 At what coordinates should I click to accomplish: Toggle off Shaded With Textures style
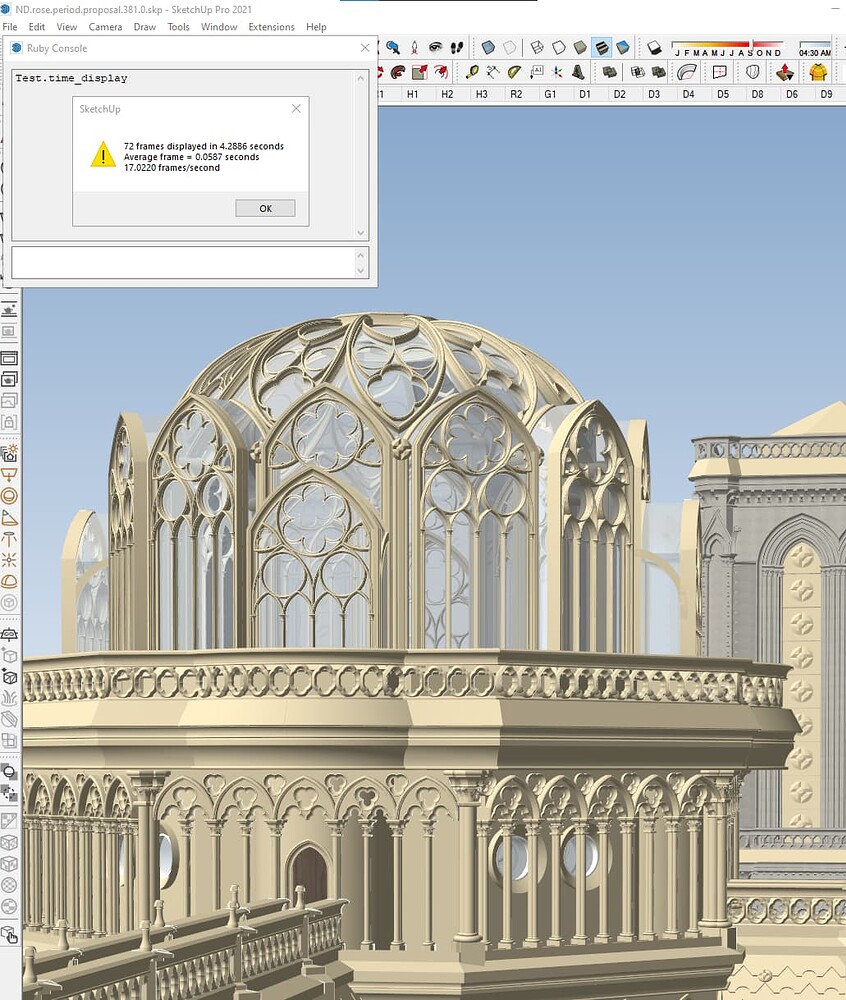[603, 47]
